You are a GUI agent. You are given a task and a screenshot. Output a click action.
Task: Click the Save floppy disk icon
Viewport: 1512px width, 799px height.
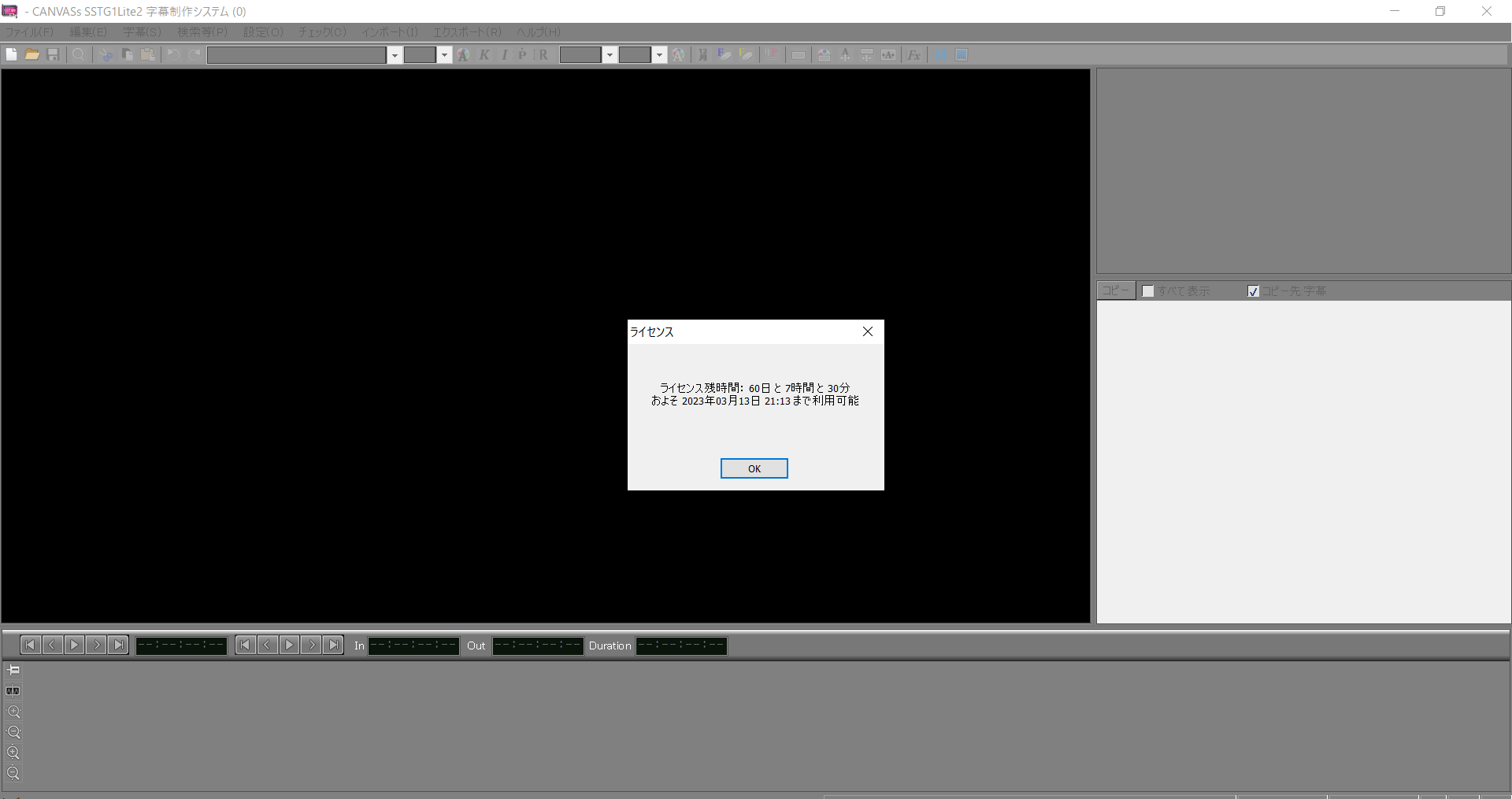pyautogui.click(x=53, y=54)
